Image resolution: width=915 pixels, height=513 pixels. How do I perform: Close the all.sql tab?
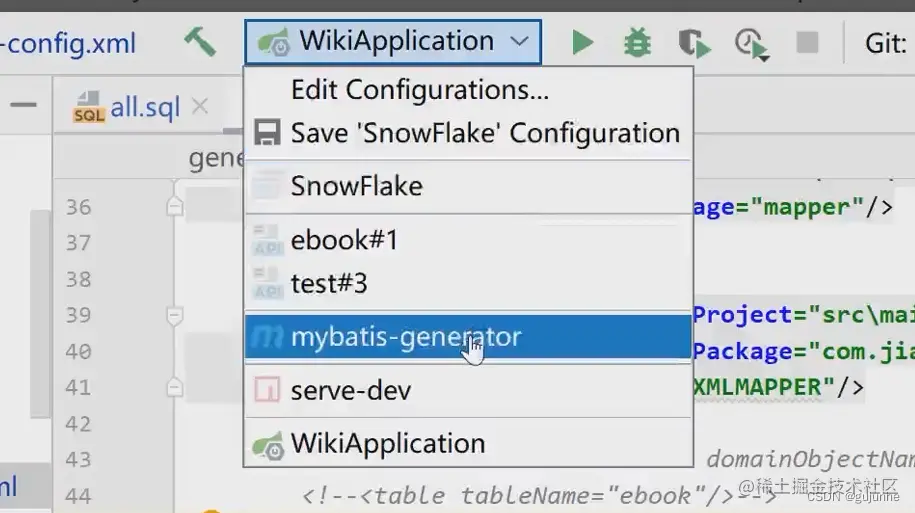[x=200, y=106]
